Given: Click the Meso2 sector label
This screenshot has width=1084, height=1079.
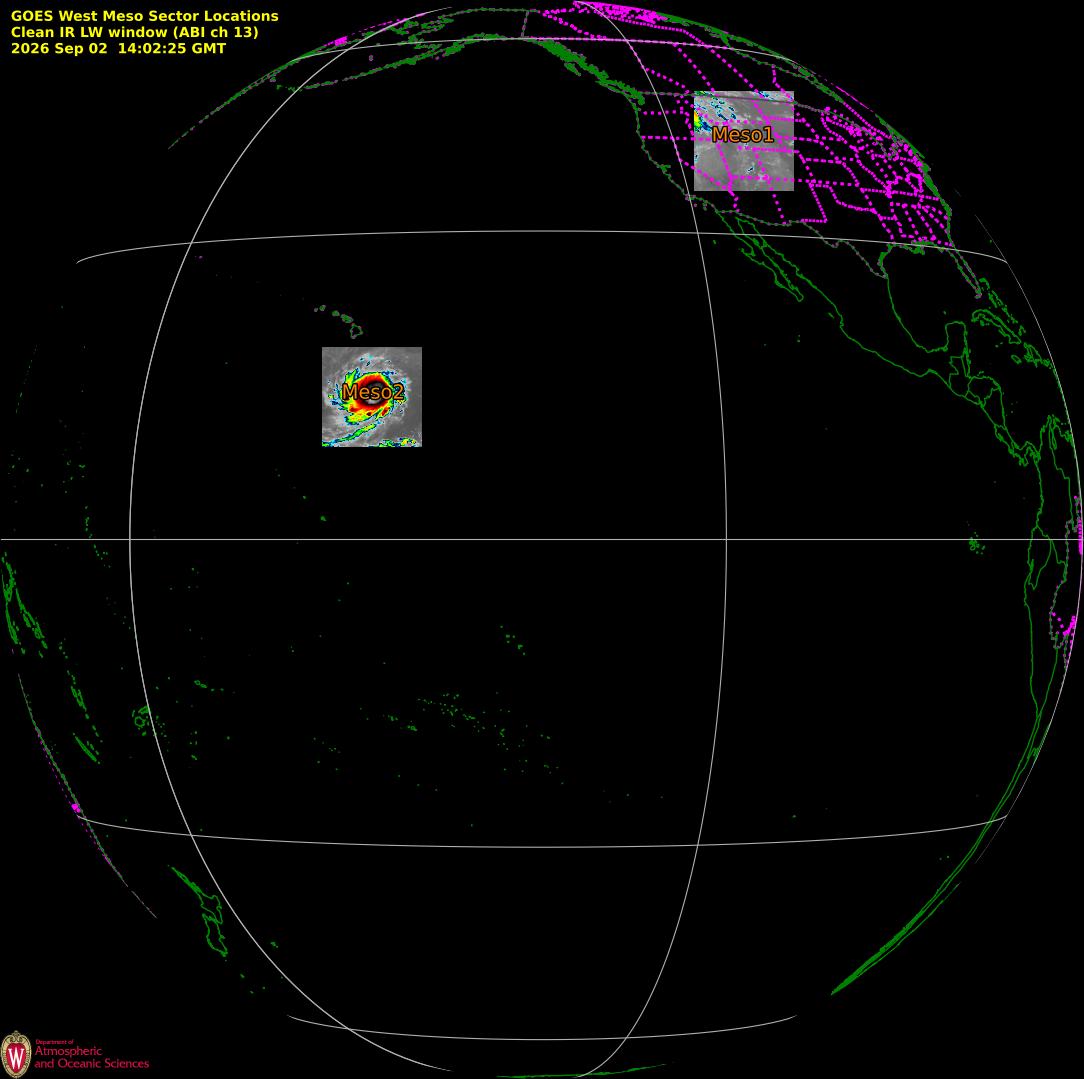Looking at the screenshot, I should 373,392.
